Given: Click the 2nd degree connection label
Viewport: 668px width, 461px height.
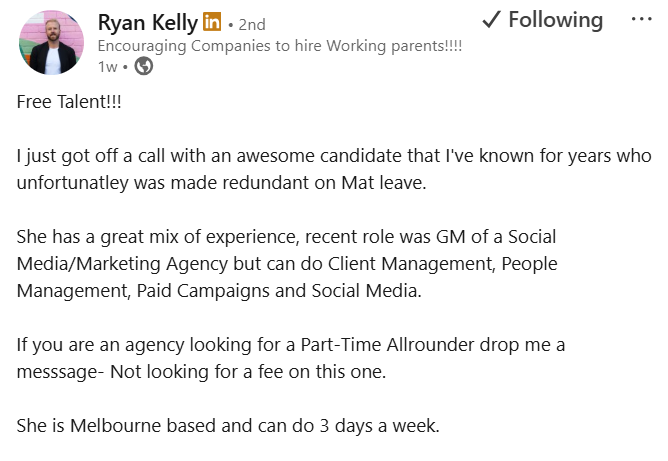Looking at the screenshot, I should click(x=251, y=24).
